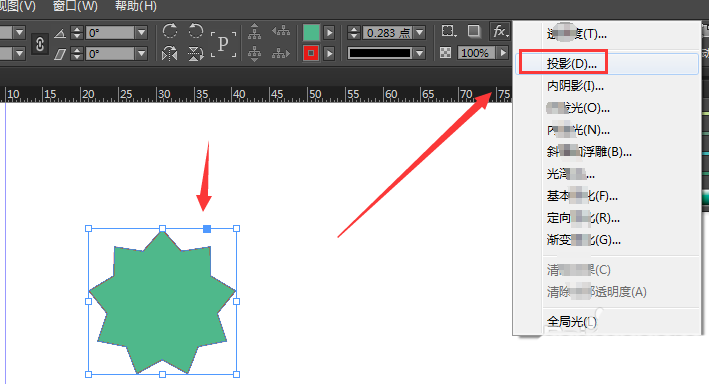Click the drop shadow toolbar icon
This screenshot has width=709, height=384.
(474, 31)
